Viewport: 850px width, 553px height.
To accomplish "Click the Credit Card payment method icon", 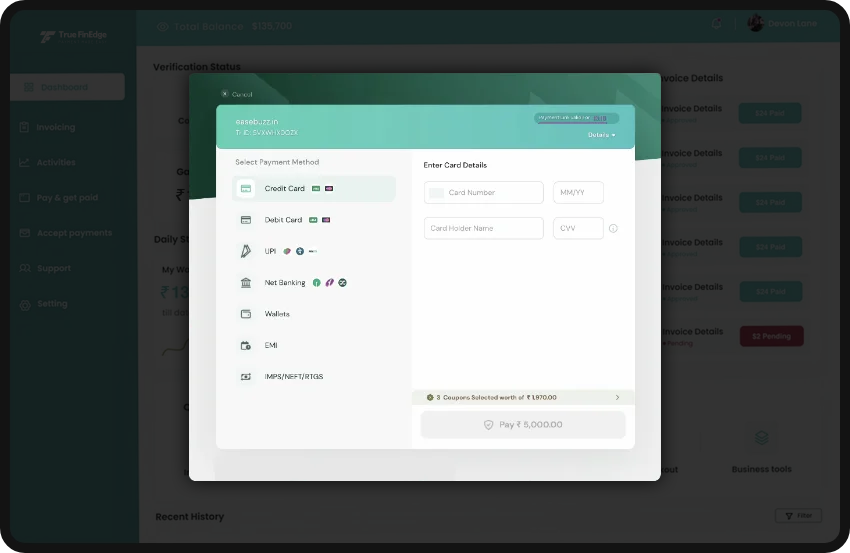I will [x=246, y=189].
